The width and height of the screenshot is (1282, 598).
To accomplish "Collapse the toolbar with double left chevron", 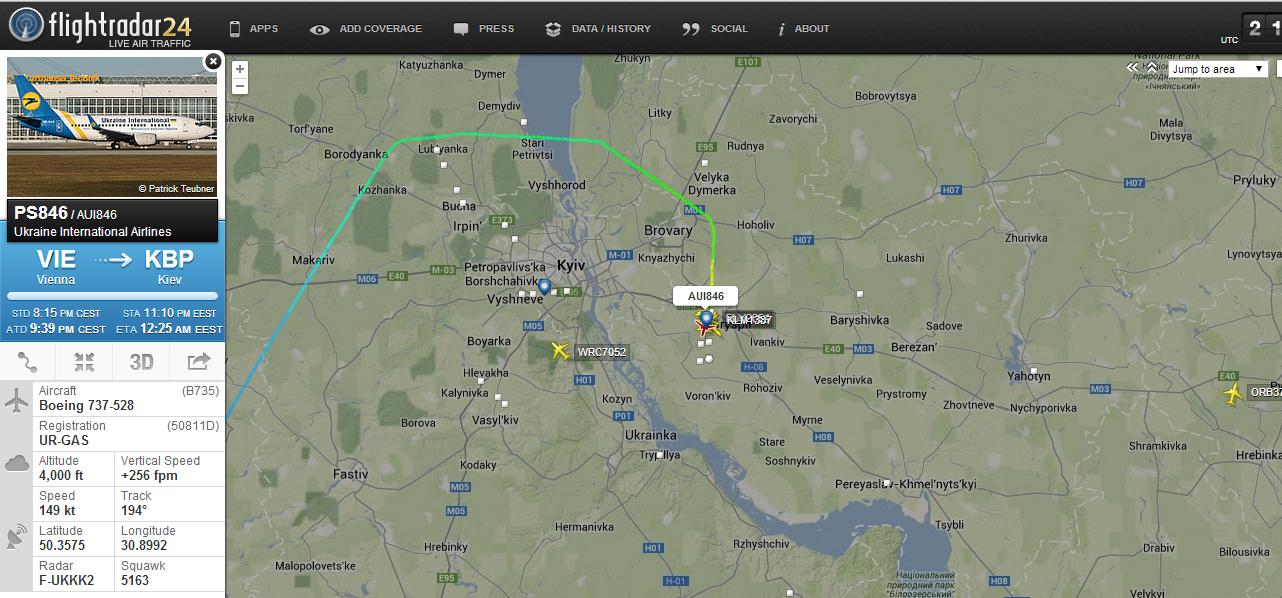I will (x=1133, y=68).
